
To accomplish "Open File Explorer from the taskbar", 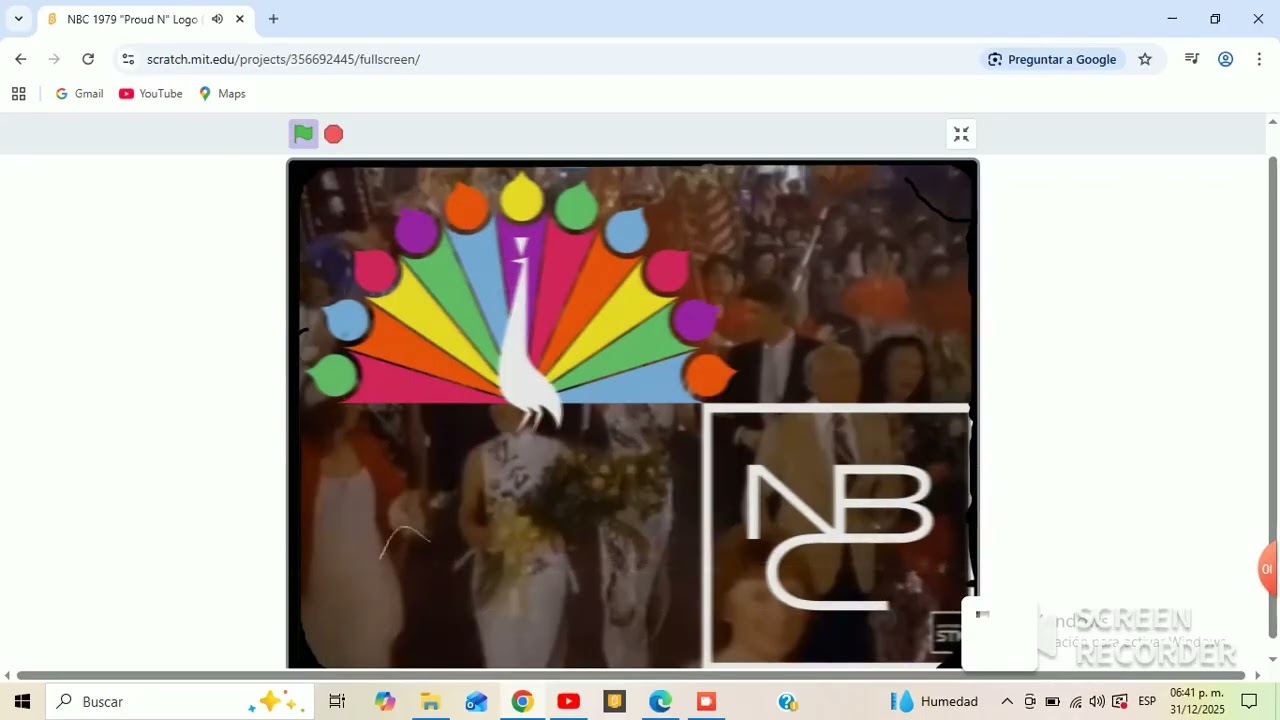I will click(430, 702).
